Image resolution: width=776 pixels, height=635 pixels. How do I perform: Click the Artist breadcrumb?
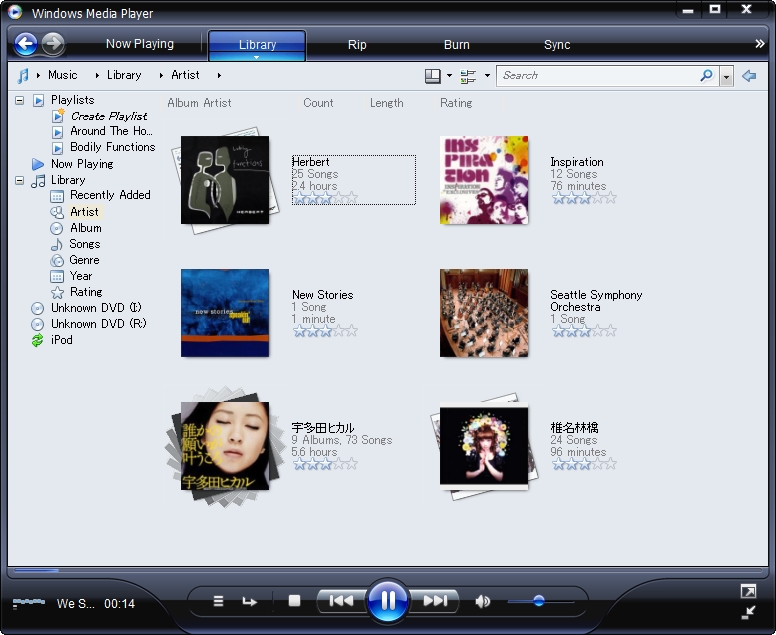click(185, 75)
